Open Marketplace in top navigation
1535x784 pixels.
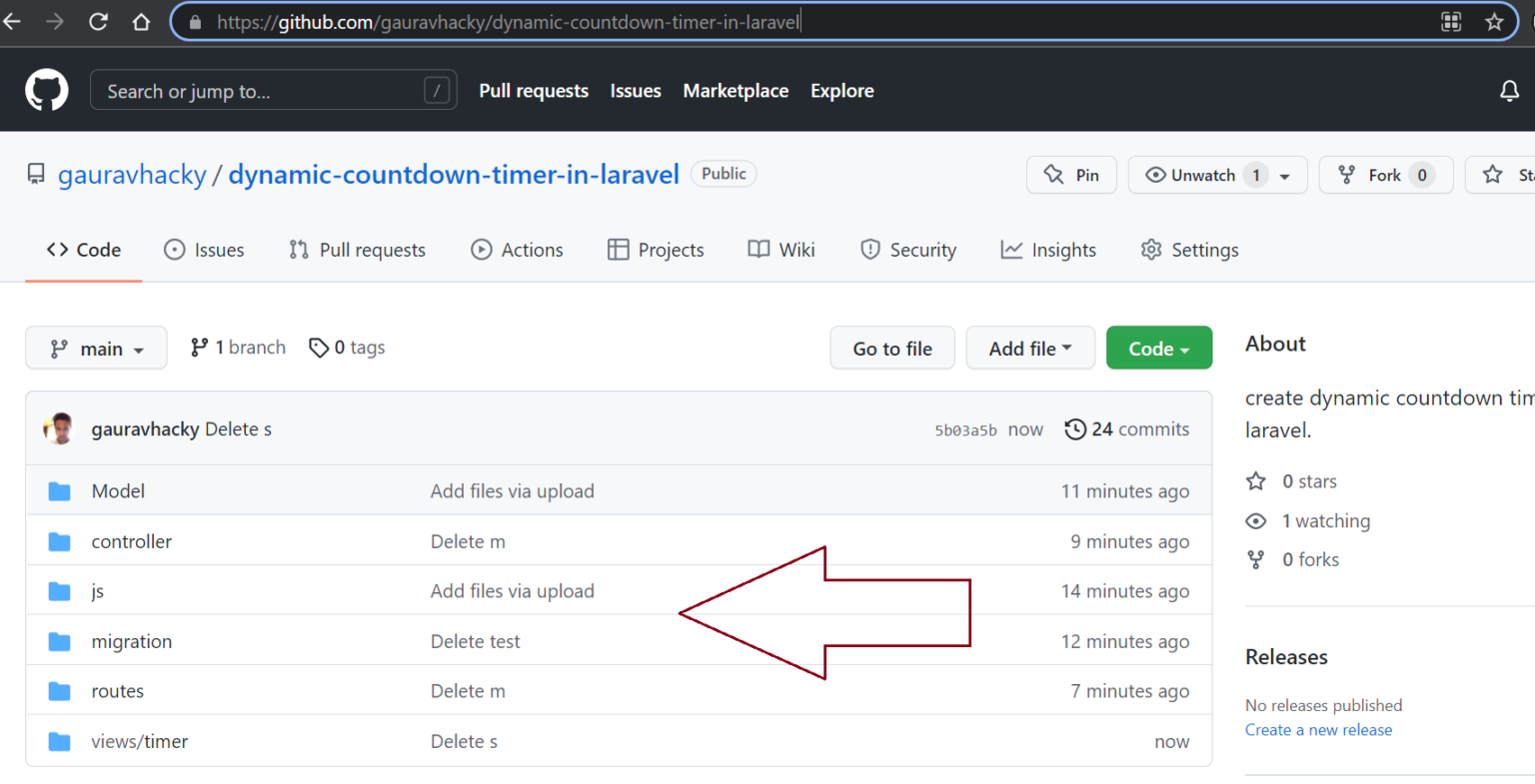point(736,91)
